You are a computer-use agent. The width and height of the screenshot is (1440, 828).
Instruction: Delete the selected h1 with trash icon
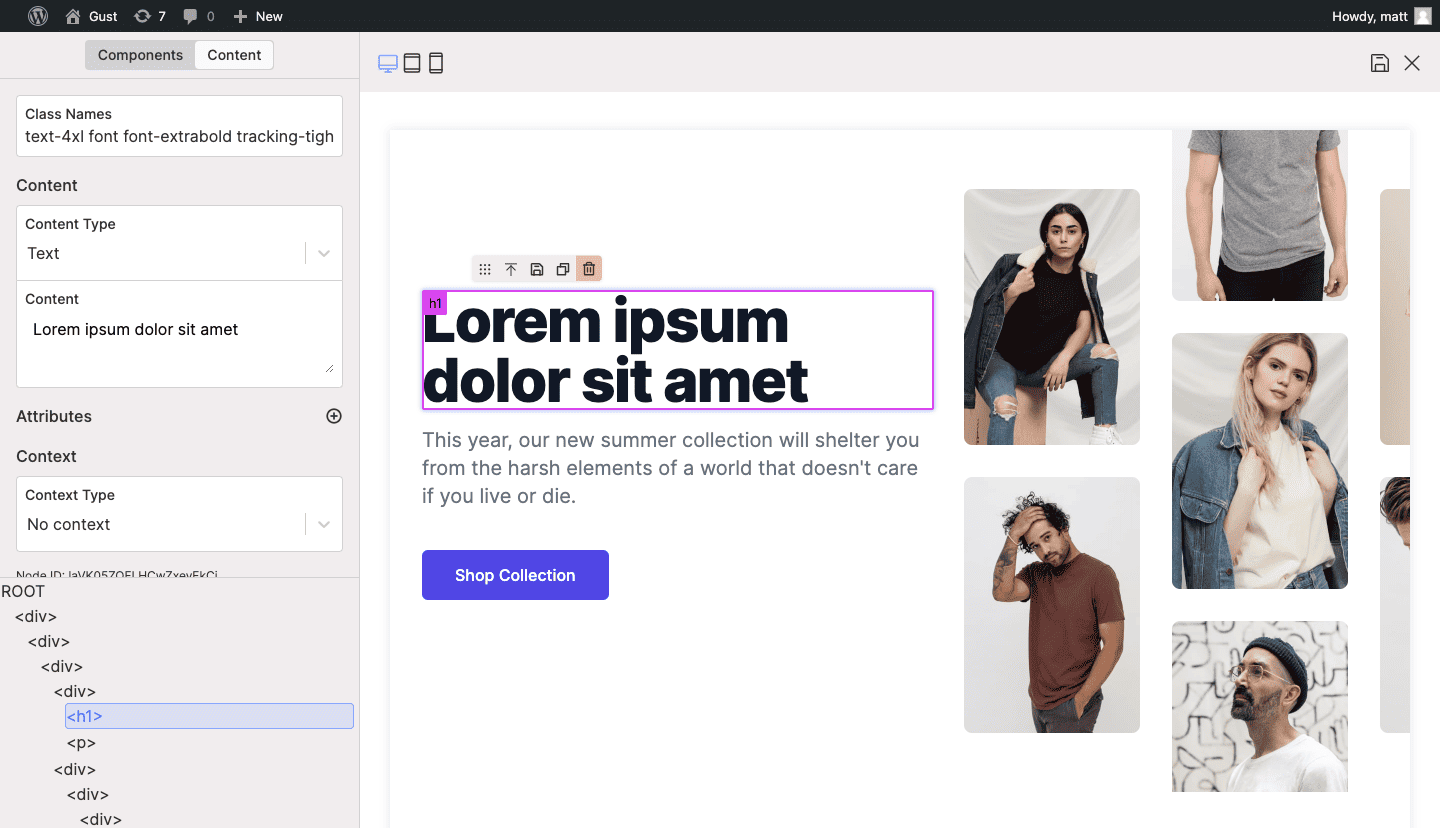[x=589, y=269]
